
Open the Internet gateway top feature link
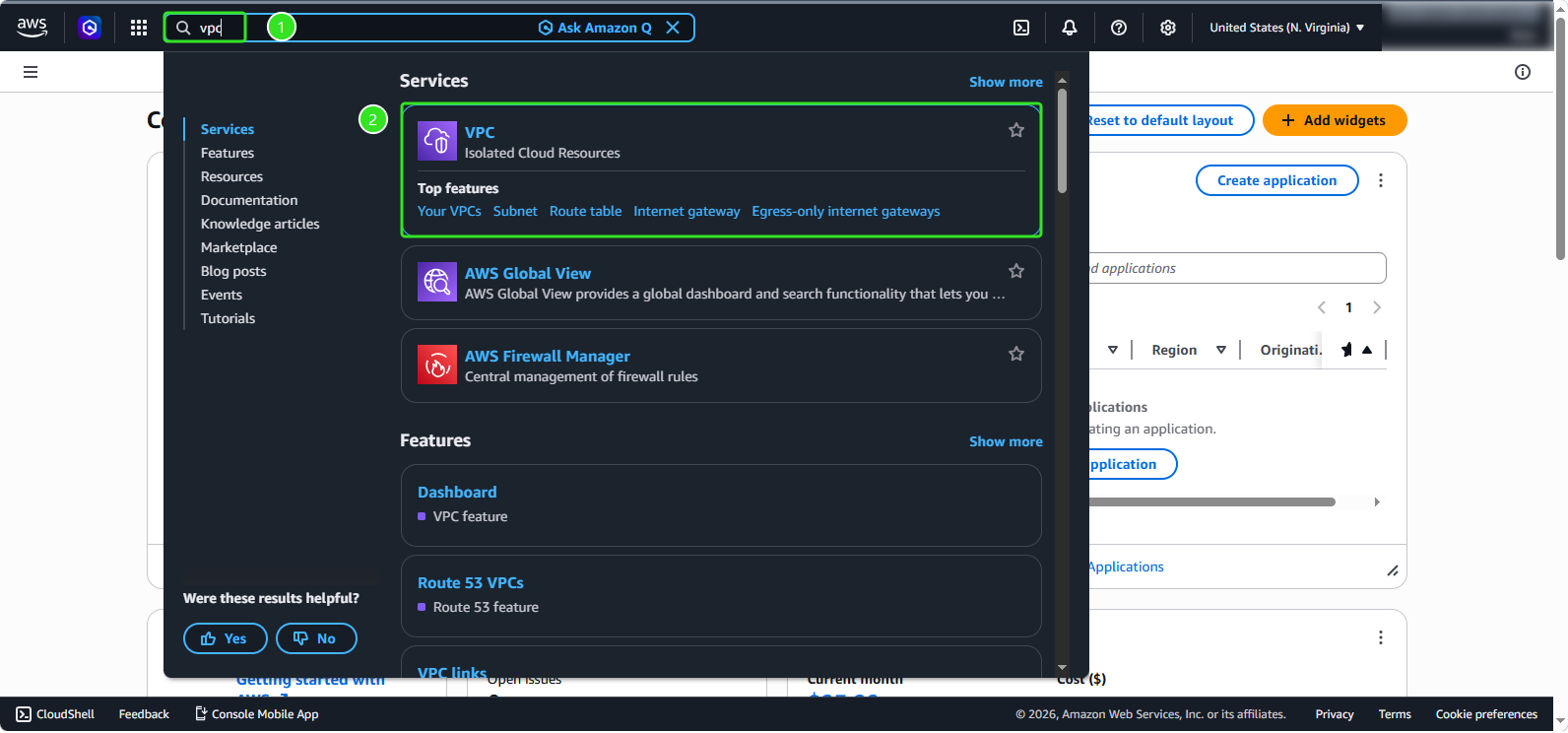pos(686,211)
